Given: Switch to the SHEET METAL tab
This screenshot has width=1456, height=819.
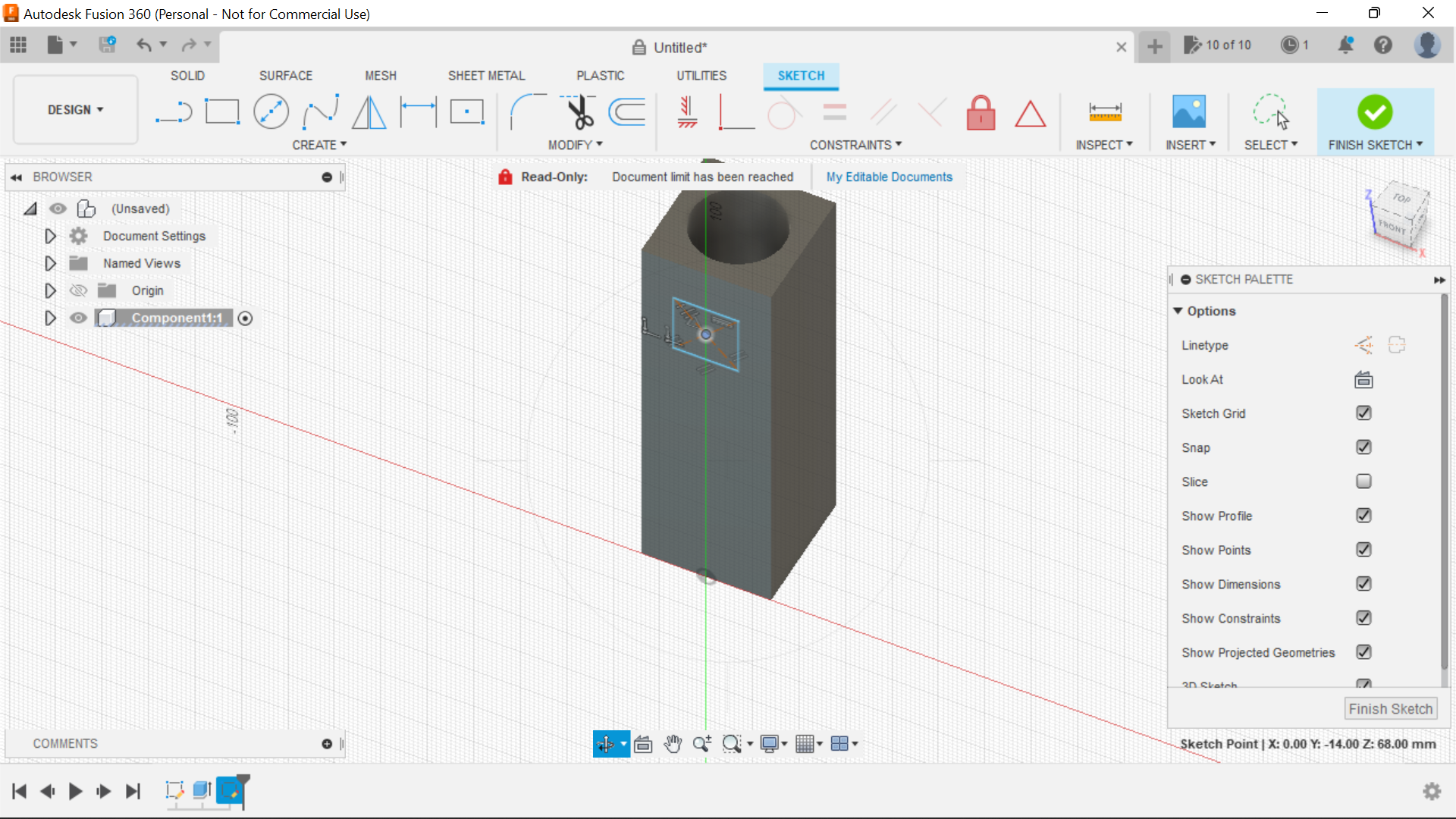Looking at the screenshot, I should [x=486, y=76].
